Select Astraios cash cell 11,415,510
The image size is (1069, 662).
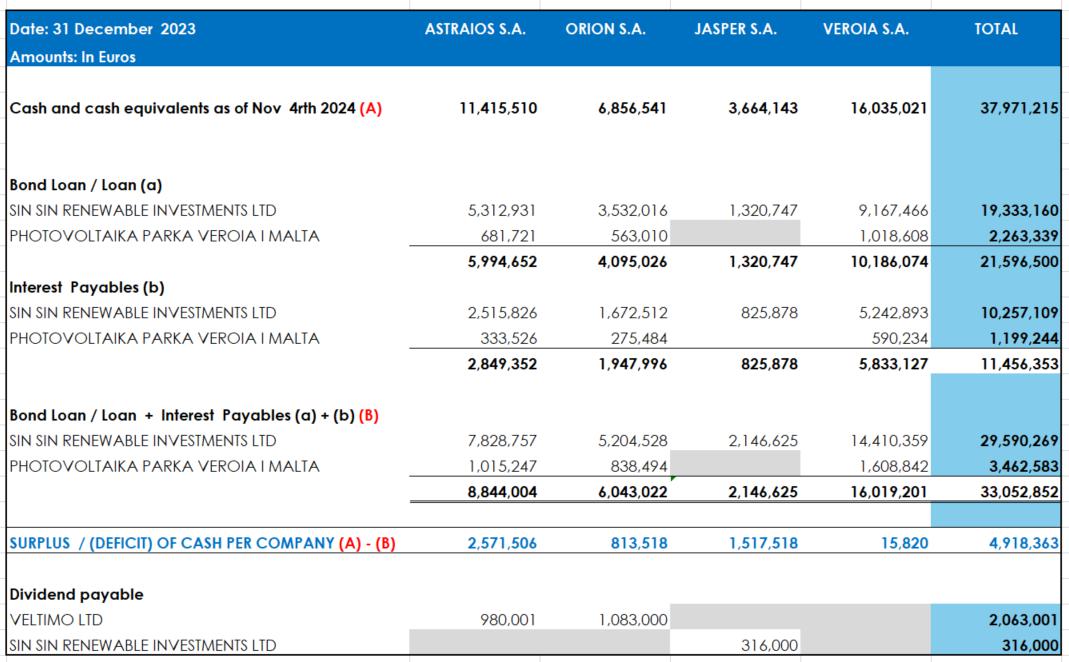pos(497,109)
